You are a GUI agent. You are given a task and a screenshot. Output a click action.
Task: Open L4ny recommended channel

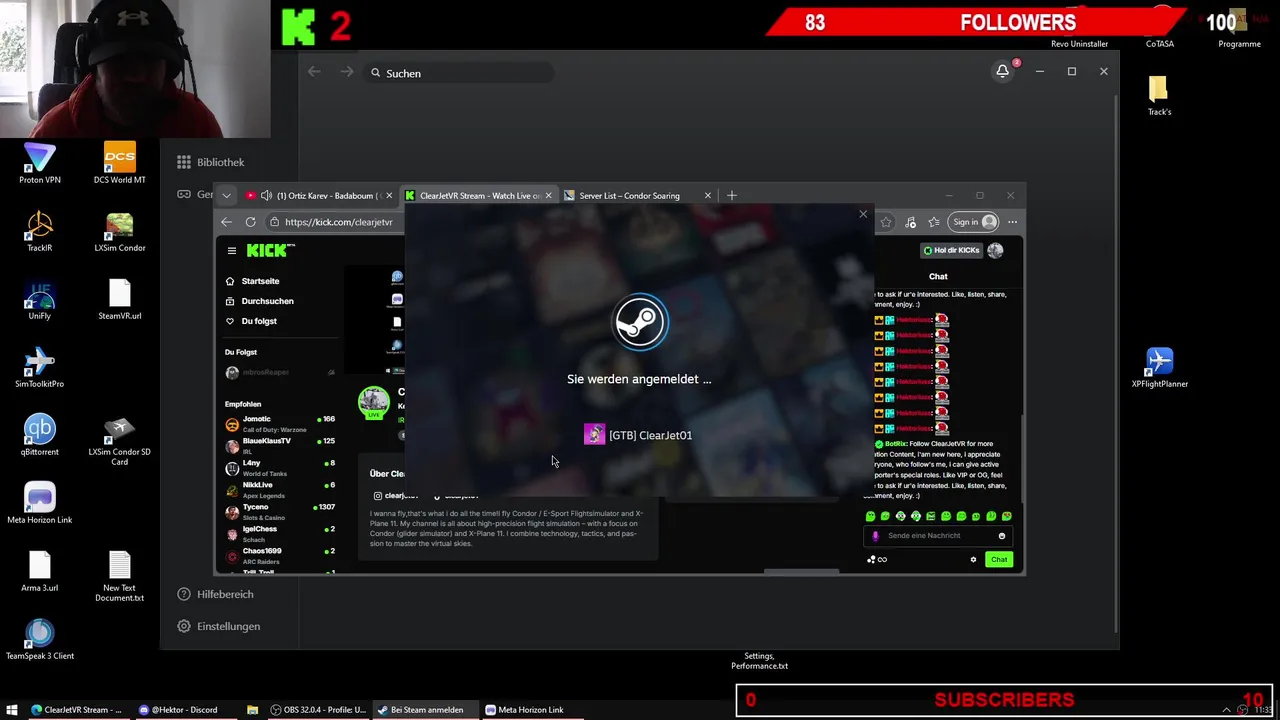(x=280, y=467)
